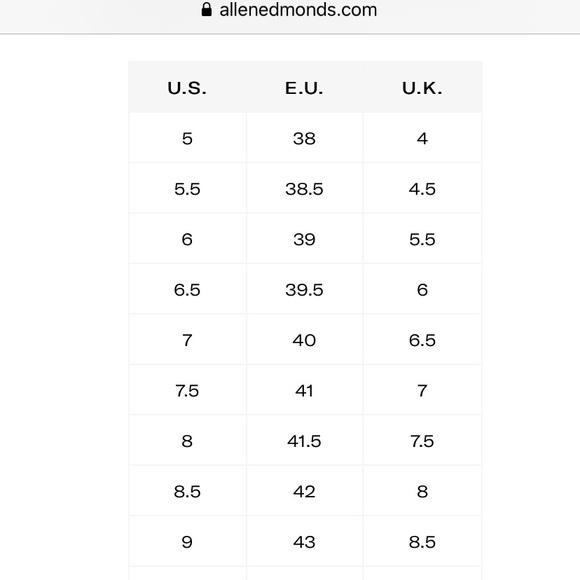The image size is (580, 580).
Task: Select the E.U. size 43 cell
Action: pyautogui.click(x=304, y=542)
